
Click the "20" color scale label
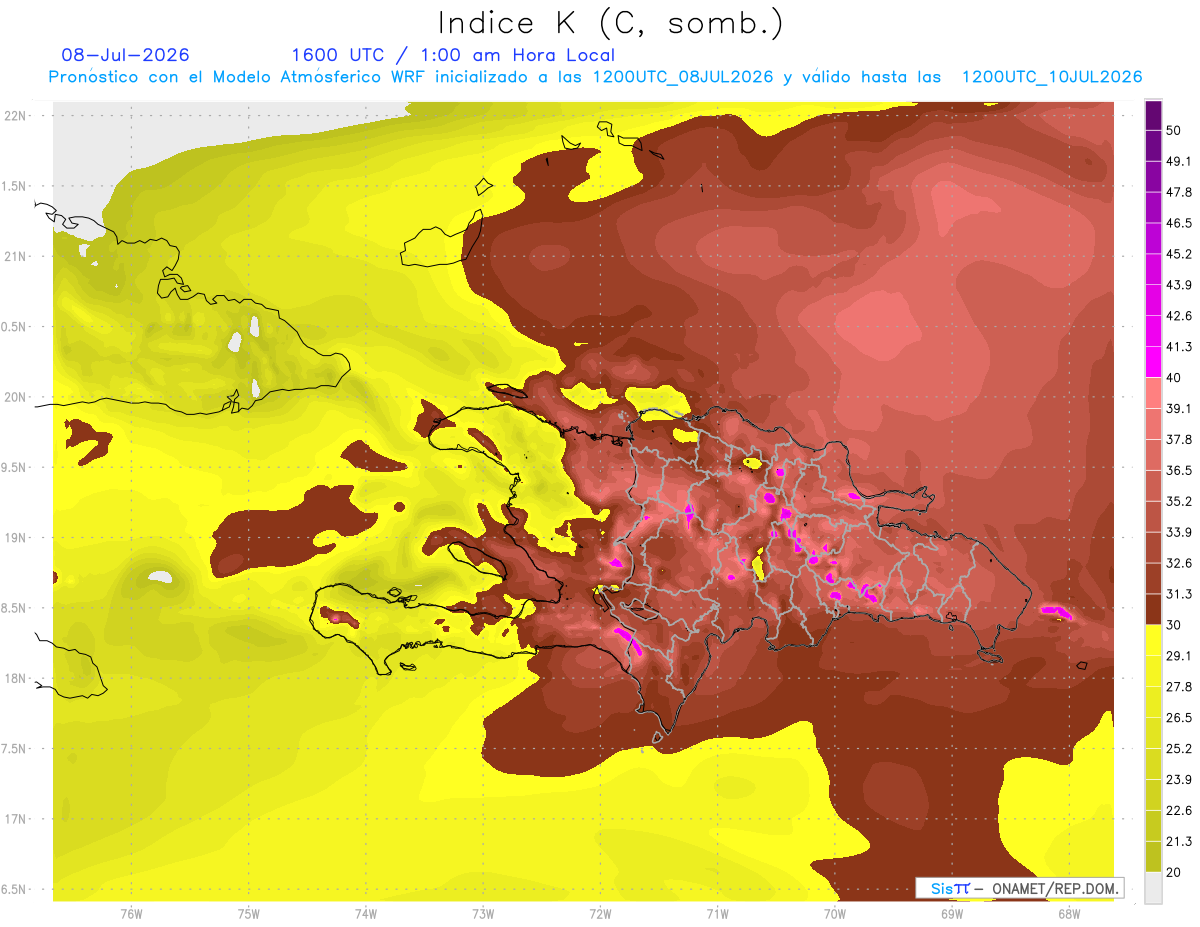[x=1174, y=872]
